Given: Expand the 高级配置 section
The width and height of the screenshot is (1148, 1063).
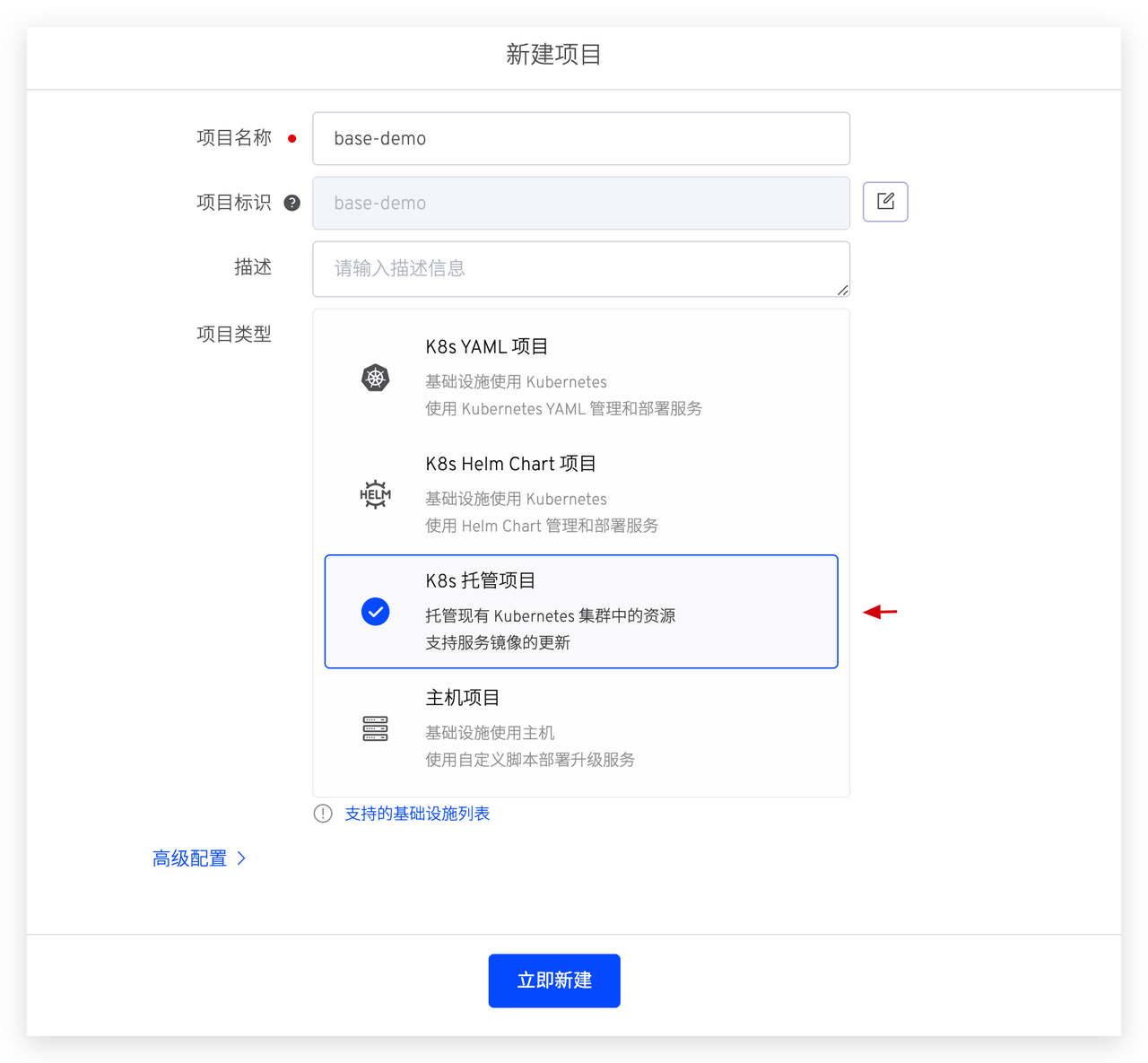Looking at the screenshot, I should (190, 858).
